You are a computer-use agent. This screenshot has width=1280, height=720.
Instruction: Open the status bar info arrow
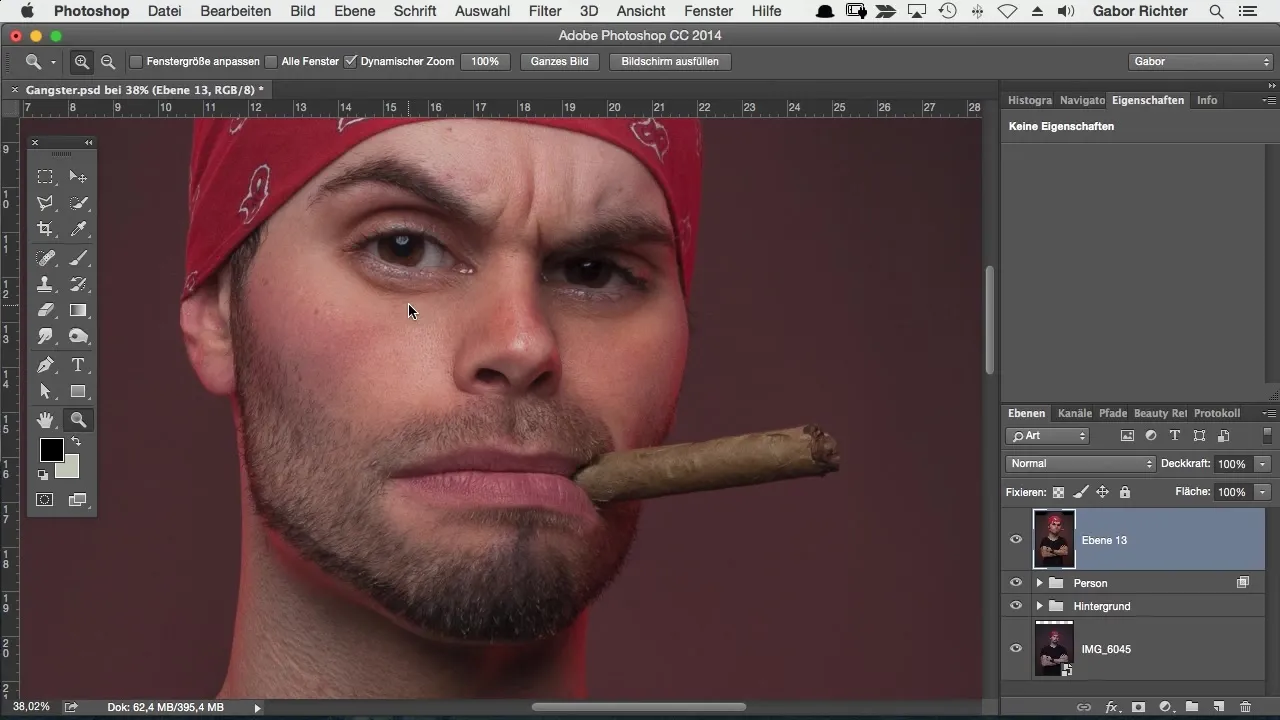tap(257, 707)
